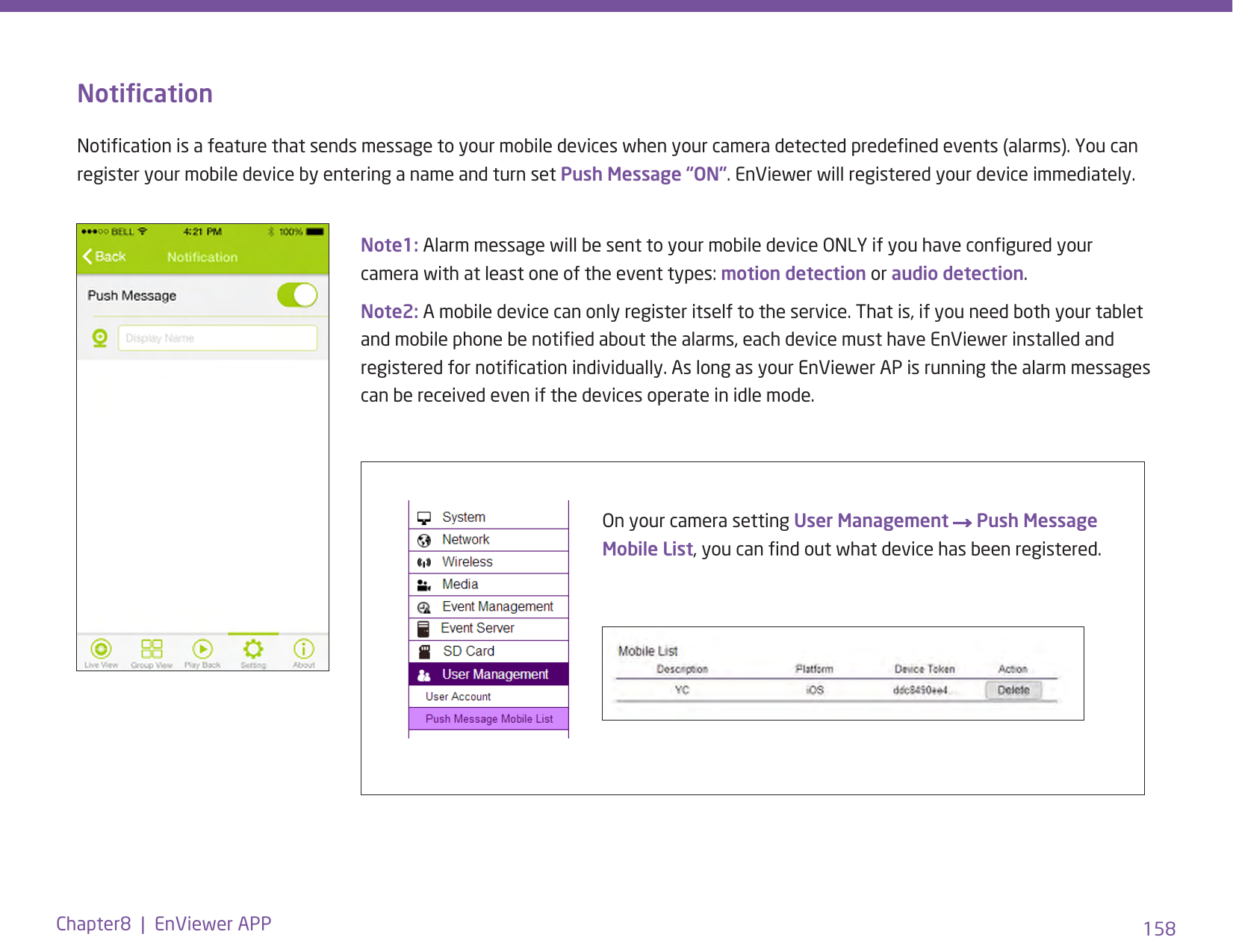Click the Notification page heading
Screen dimensions: 1233x952
pyautogui.click(x=145, y=93)
